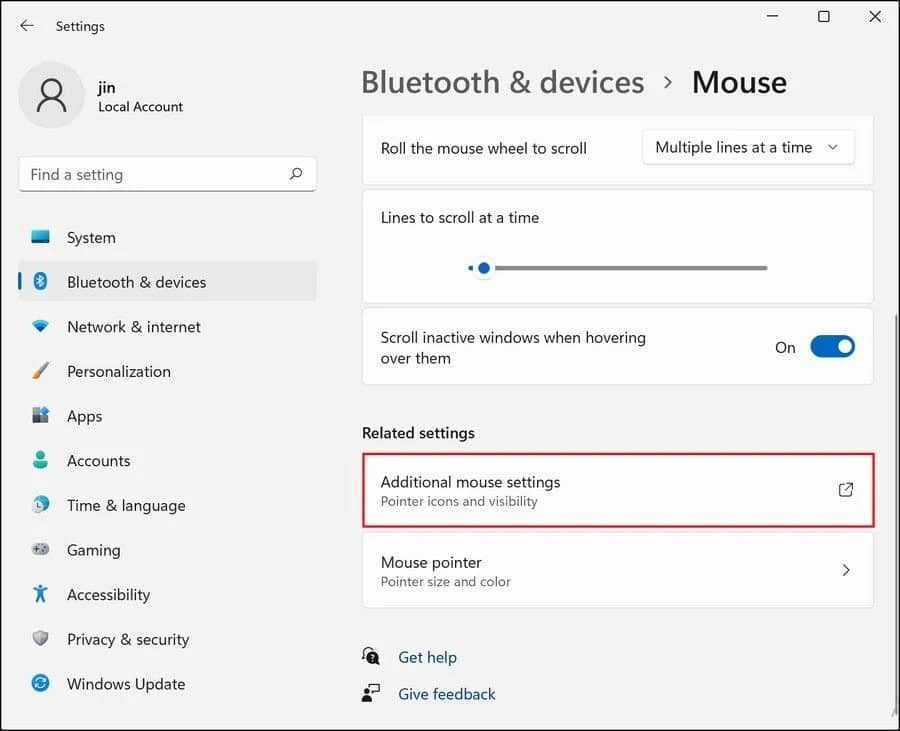This screenshot has width=900, height=731.
Task: Click the Personalization brush icon
Action: click(x=40, y=371)
